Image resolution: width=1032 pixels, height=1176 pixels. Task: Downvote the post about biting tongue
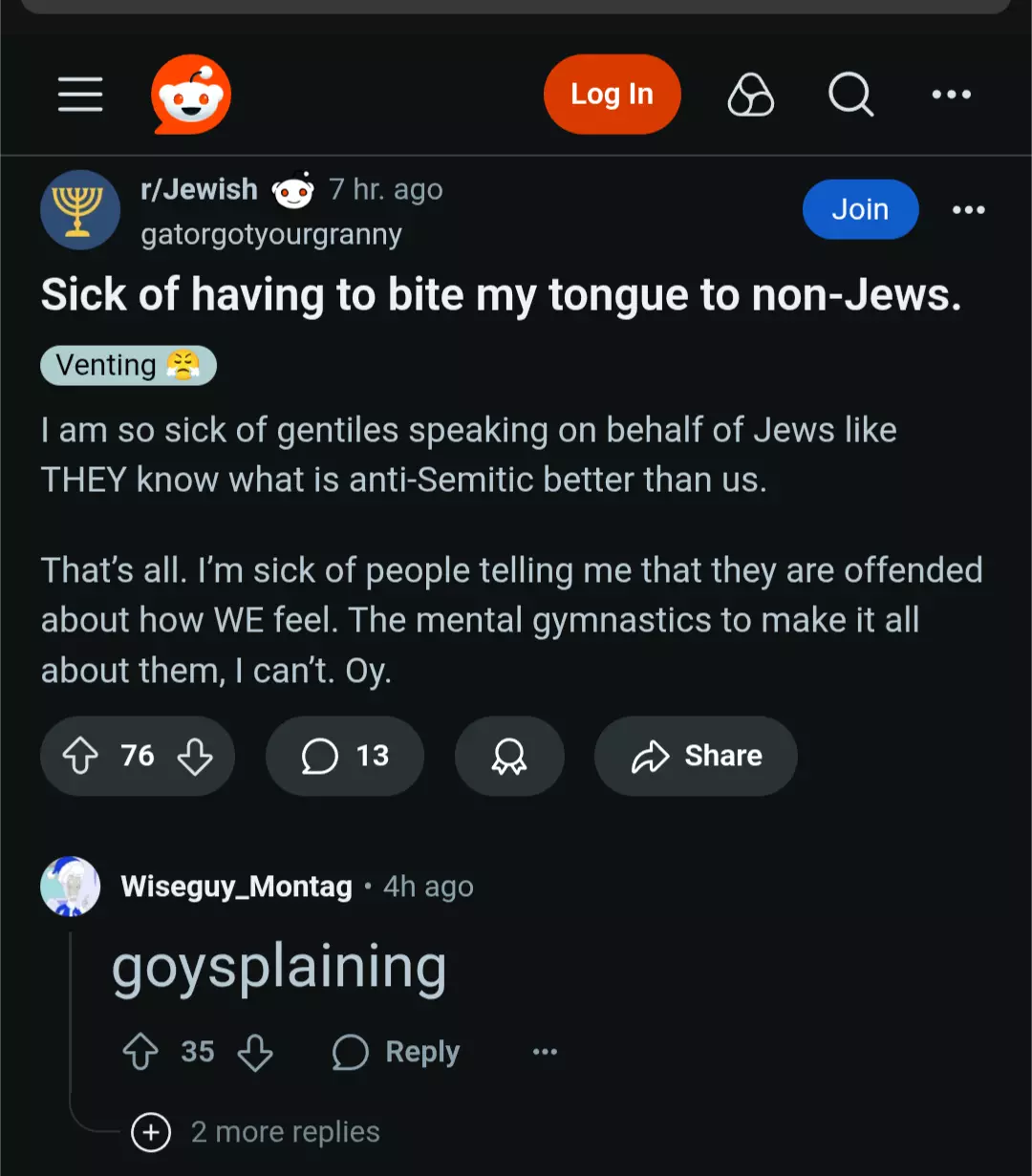[195, 757]
